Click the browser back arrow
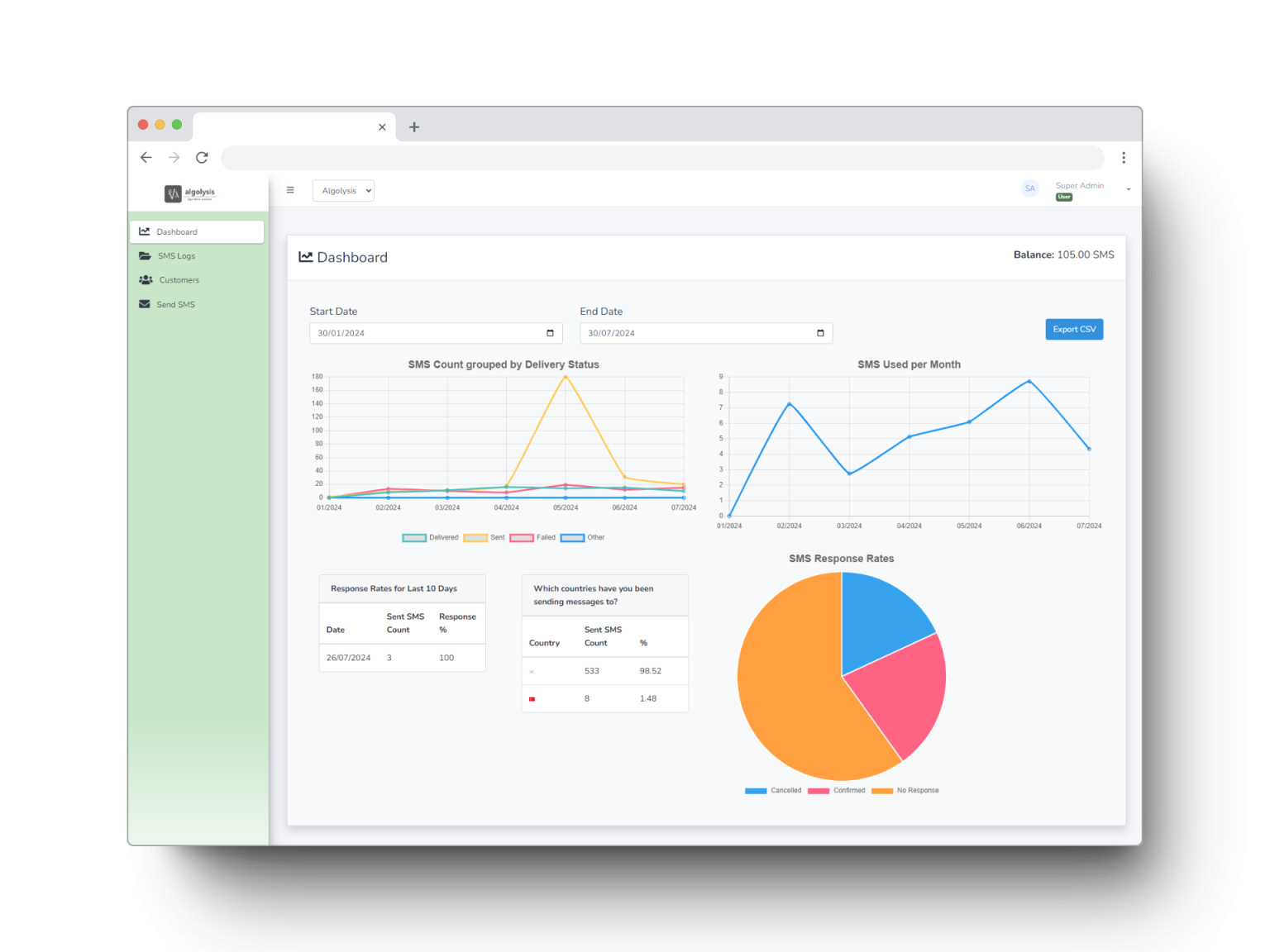 click(146, 157)
